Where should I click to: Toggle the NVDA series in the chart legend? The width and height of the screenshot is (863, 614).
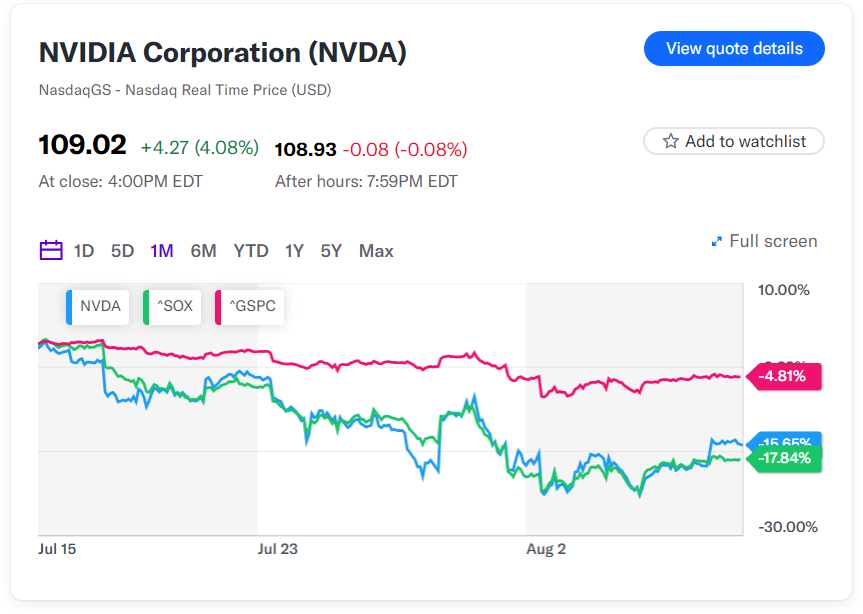click(x=97, y=307)
